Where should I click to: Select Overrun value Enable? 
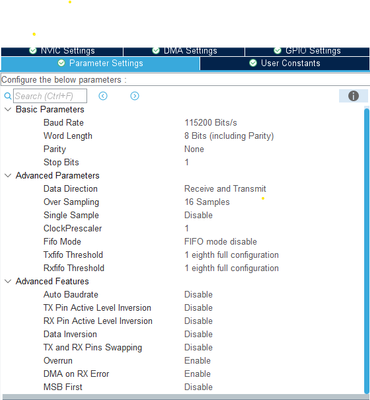point(197,361)
